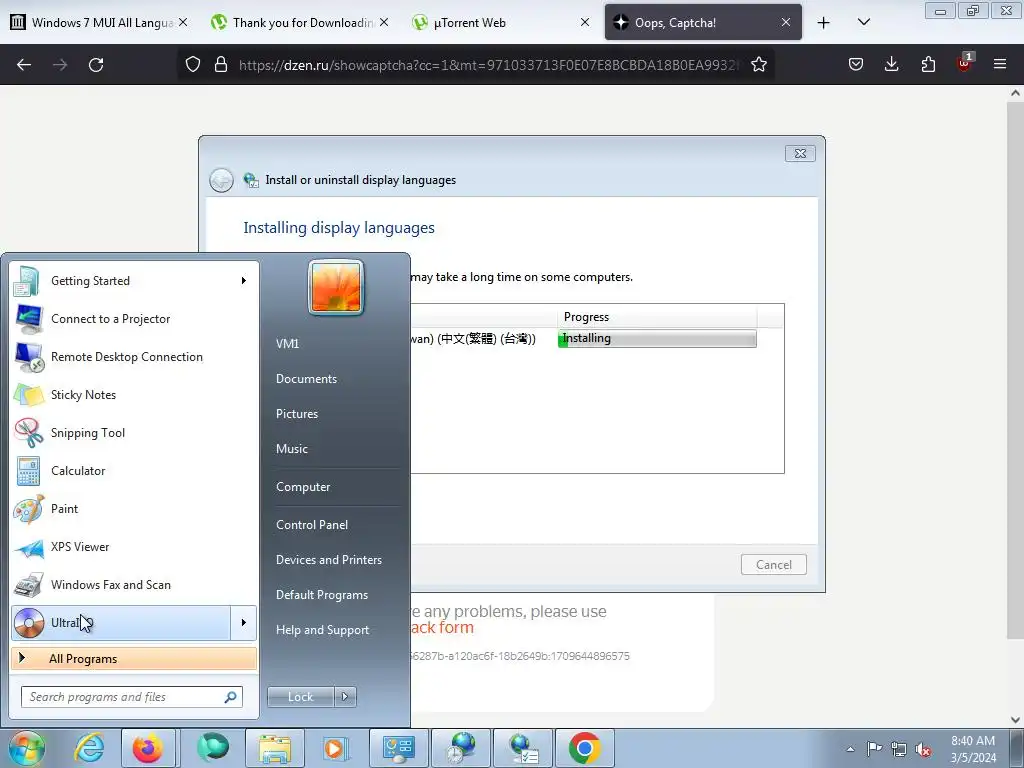Switch to Thank you for Downloading tab
Image resolution: width=1024 pixels, height=768 pixels.
(x=300, y=23)
